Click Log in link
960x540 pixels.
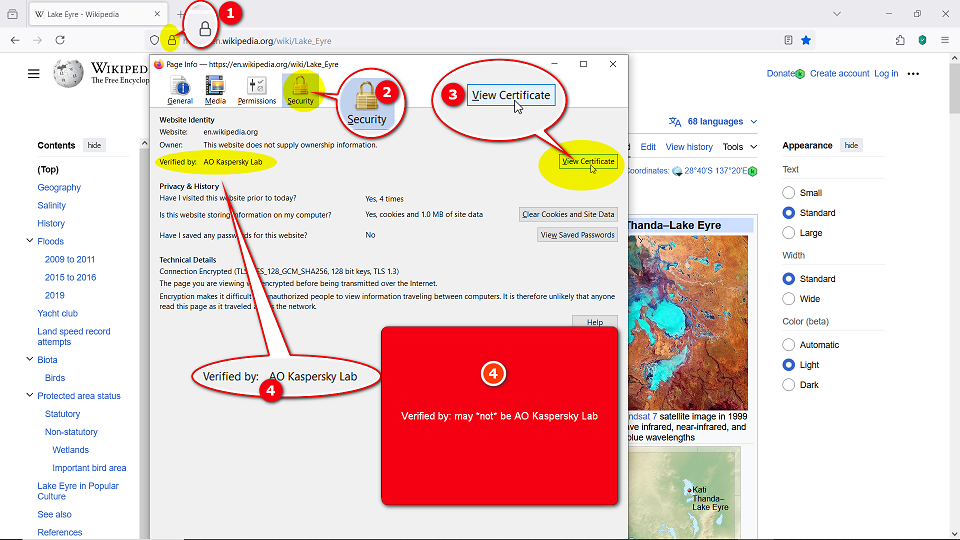(886, 73)
